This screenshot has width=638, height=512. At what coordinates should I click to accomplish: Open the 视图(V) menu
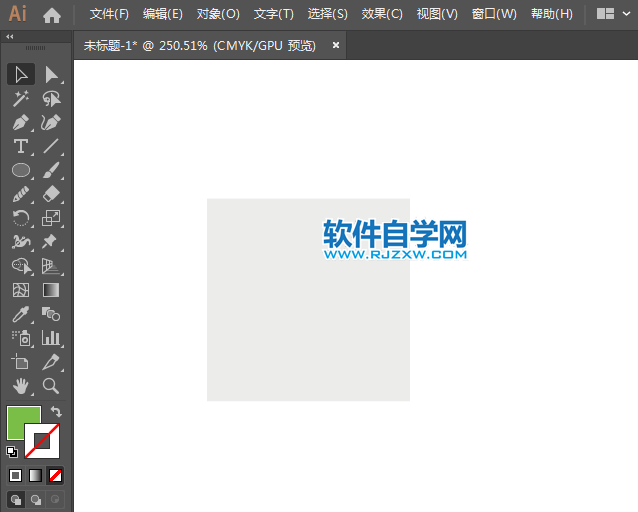click(437, 14)
